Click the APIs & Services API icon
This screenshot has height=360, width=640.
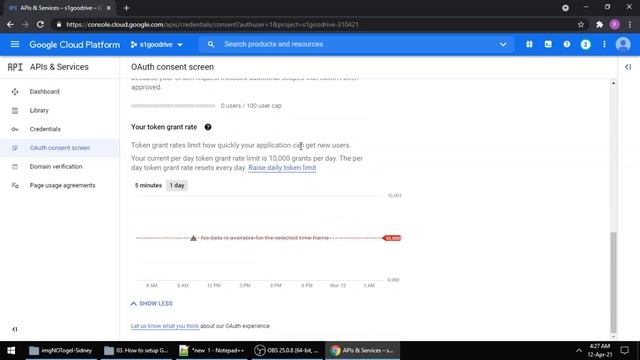[15, 67]
